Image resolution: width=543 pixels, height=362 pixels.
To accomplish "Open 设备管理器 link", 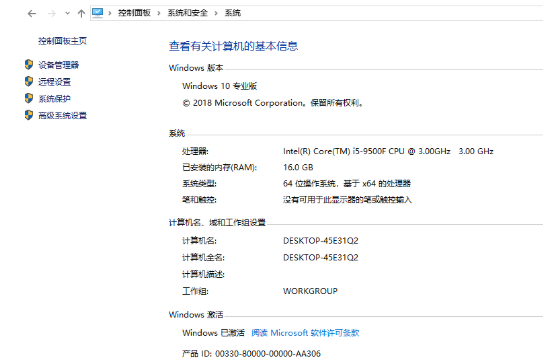I will [x=59, y=65].
